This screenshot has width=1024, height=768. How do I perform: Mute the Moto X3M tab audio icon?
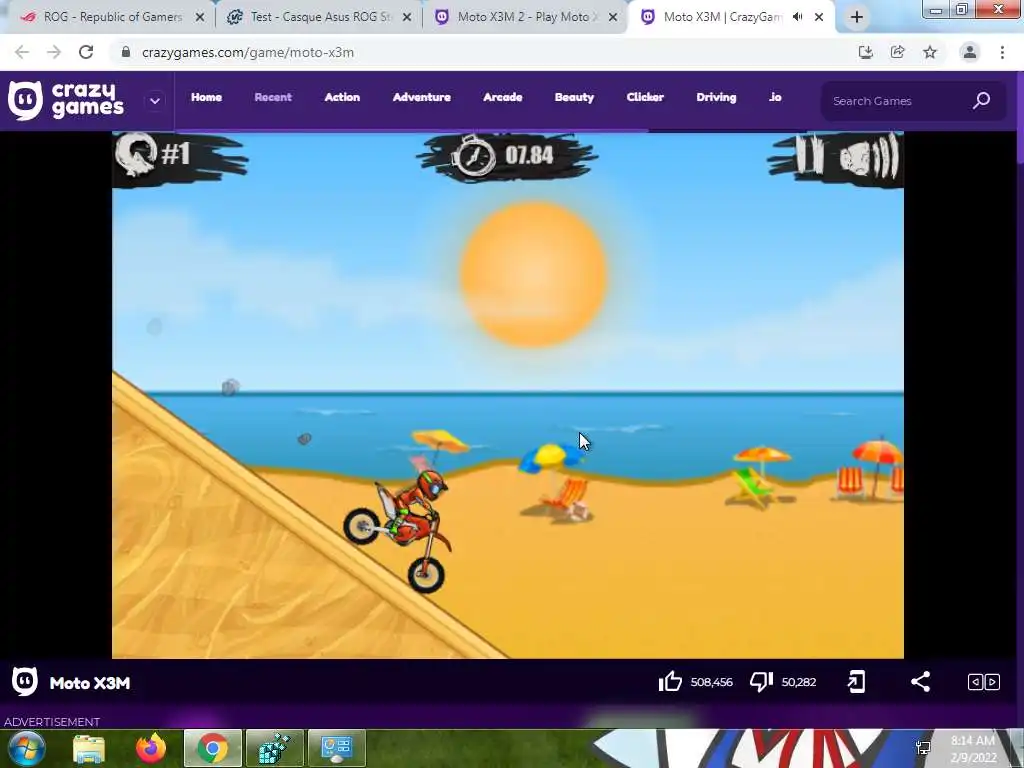coord(797,17)
